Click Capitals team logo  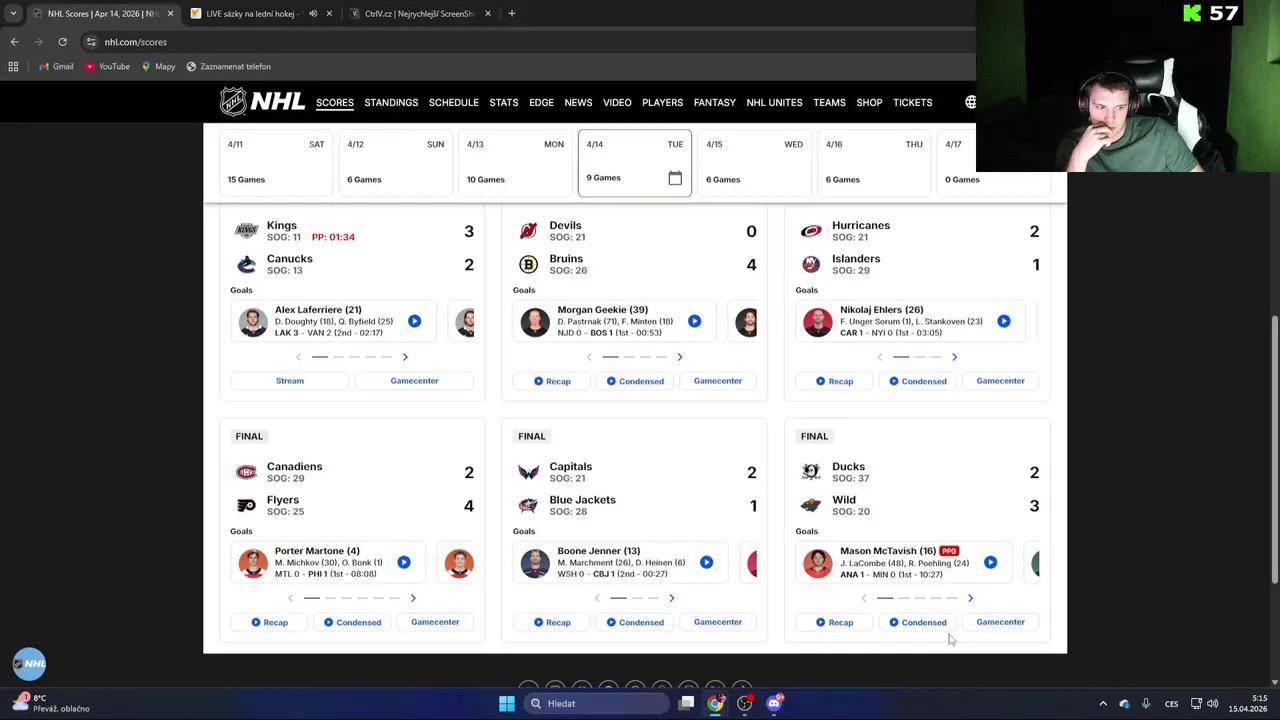pos(528,472)
